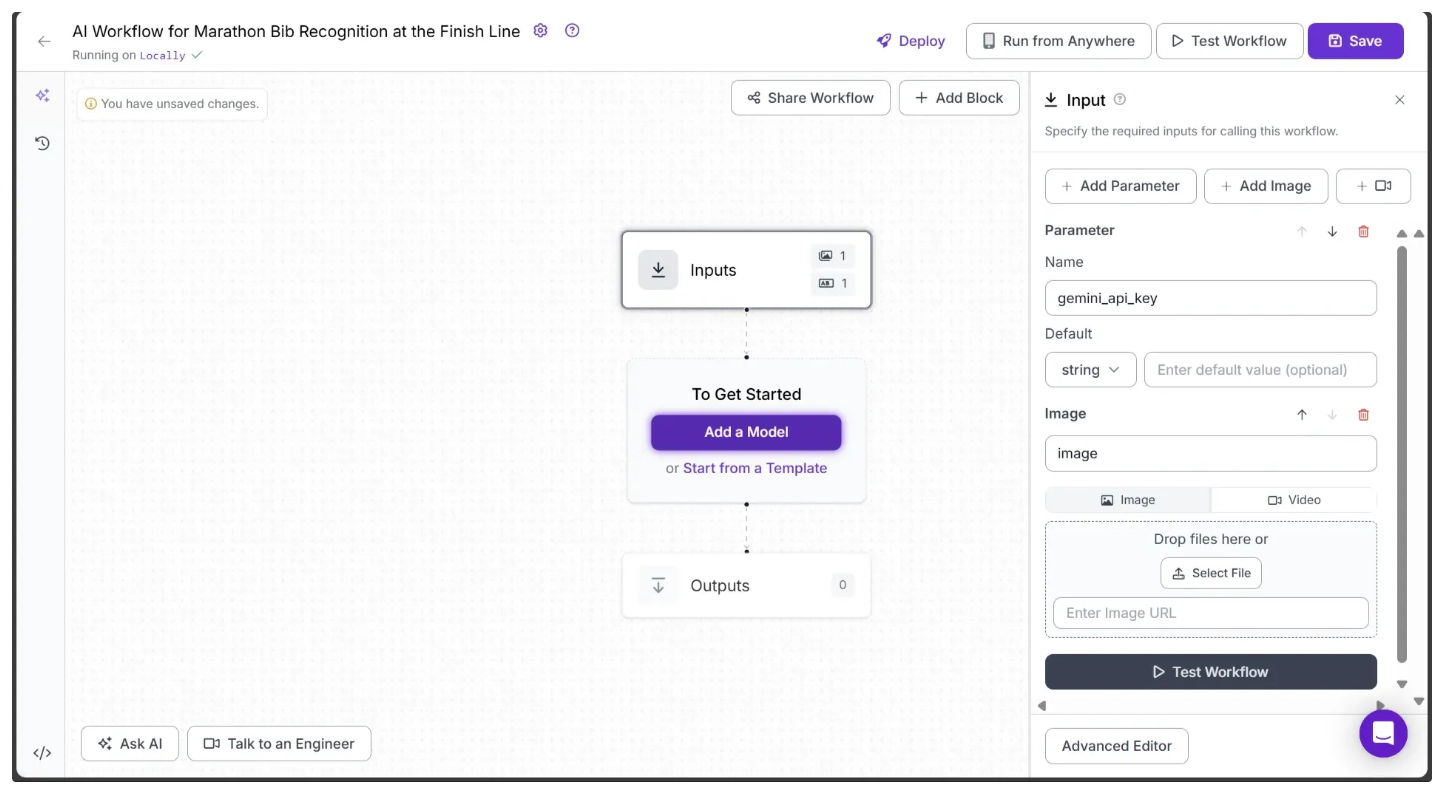This screenshot has width=1442, height=792.
Task: Click the Input panel's vertical scrollbar
Action: pyautogui.click(x=1402, y=453)
